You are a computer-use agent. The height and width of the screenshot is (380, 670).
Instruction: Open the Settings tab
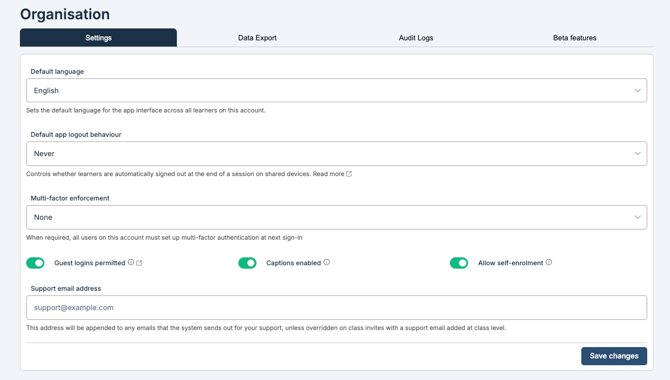click(x=98, y=38)
